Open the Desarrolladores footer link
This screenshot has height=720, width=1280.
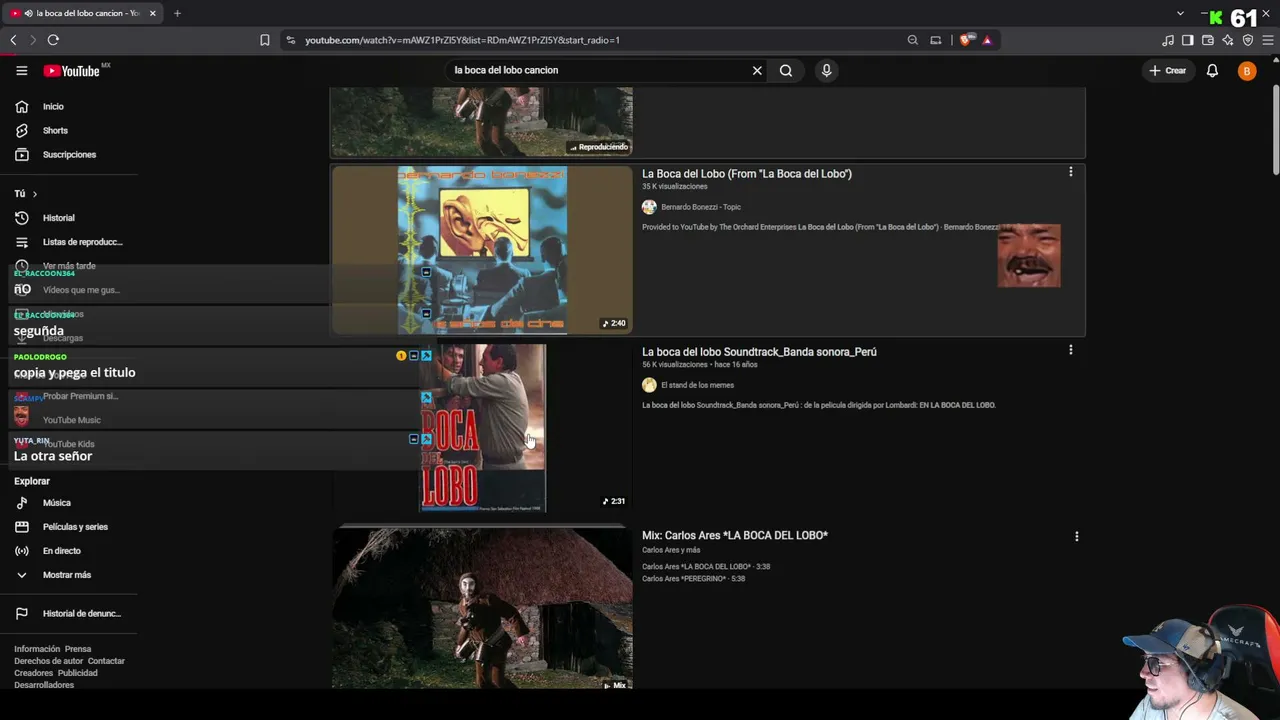coord(44,685)
